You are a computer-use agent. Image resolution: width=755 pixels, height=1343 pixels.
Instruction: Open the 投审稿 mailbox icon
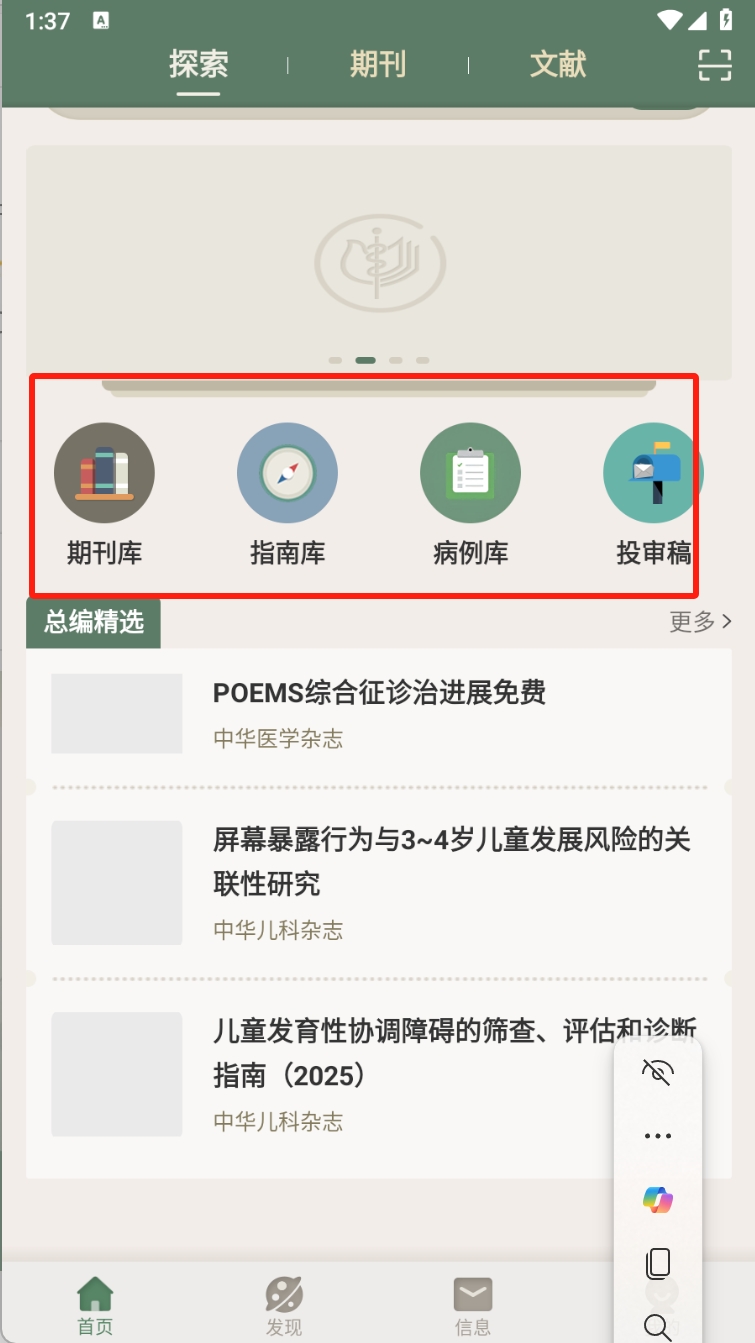point(652,473)
